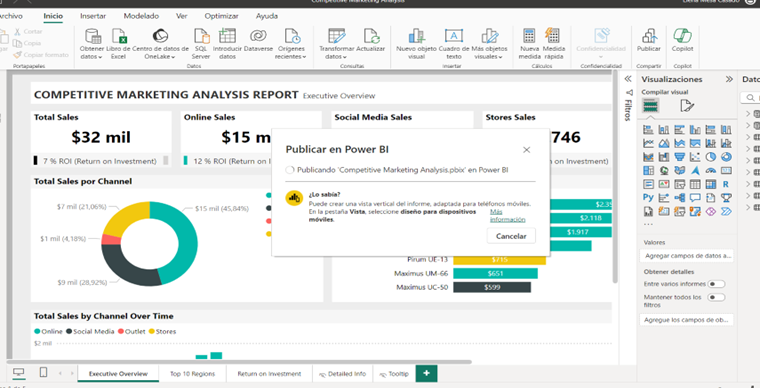The width and height of the screenshot is (760, 388).
Task: Click Agregar campos de datos field well
Action: click(x=686, y=256)
